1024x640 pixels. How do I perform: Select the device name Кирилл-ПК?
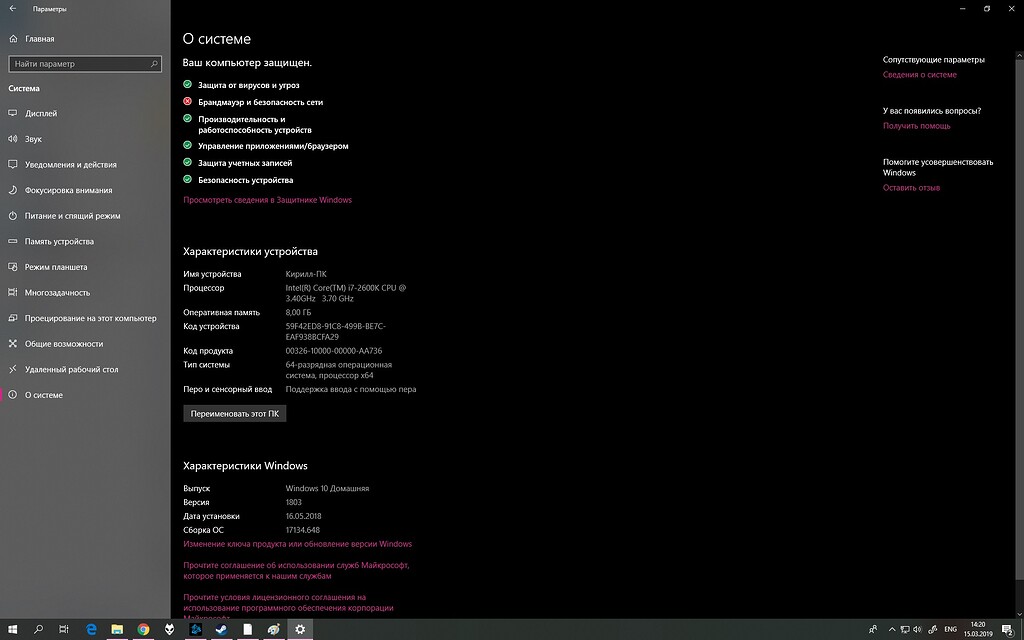click(306, 274)
